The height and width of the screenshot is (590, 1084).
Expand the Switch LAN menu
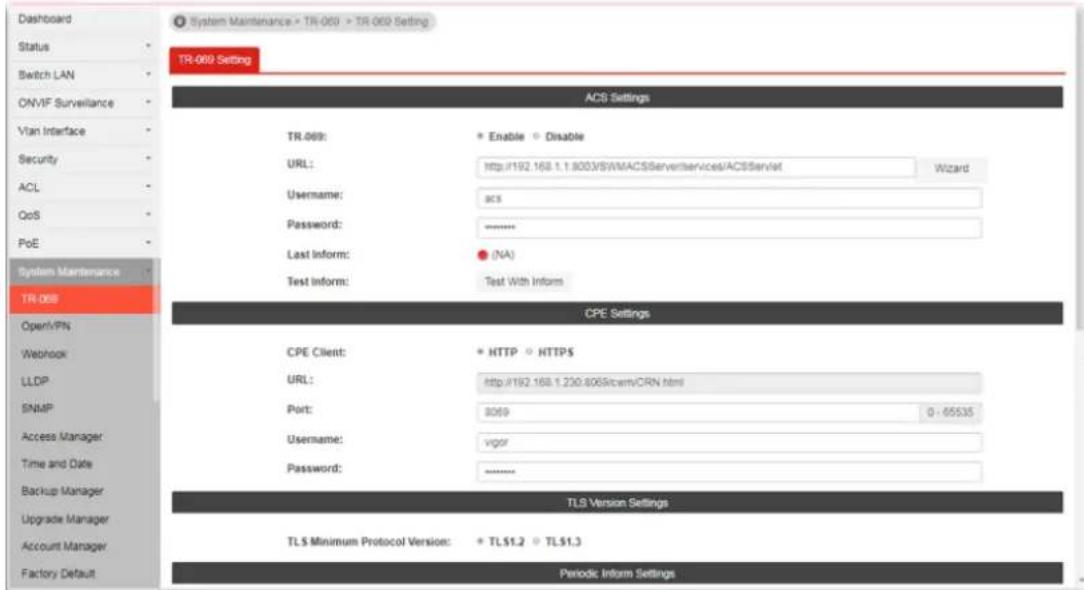83,75
